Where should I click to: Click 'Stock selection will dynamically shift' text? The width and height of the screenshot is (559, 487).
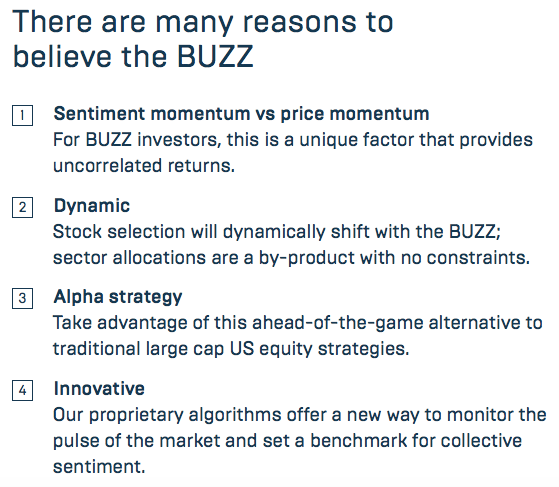click(211, 232)
